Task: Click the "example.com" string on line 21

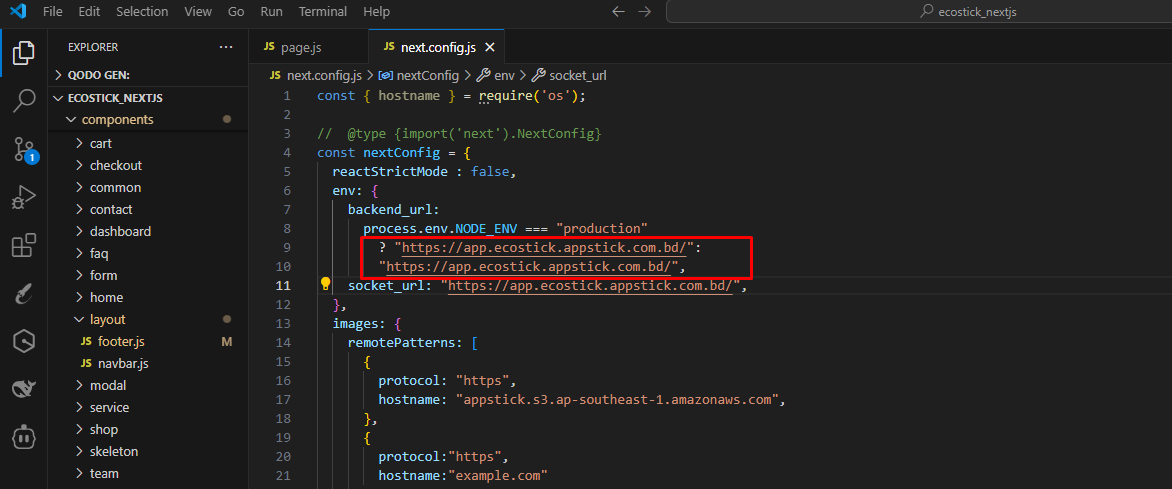Action: 497,476
